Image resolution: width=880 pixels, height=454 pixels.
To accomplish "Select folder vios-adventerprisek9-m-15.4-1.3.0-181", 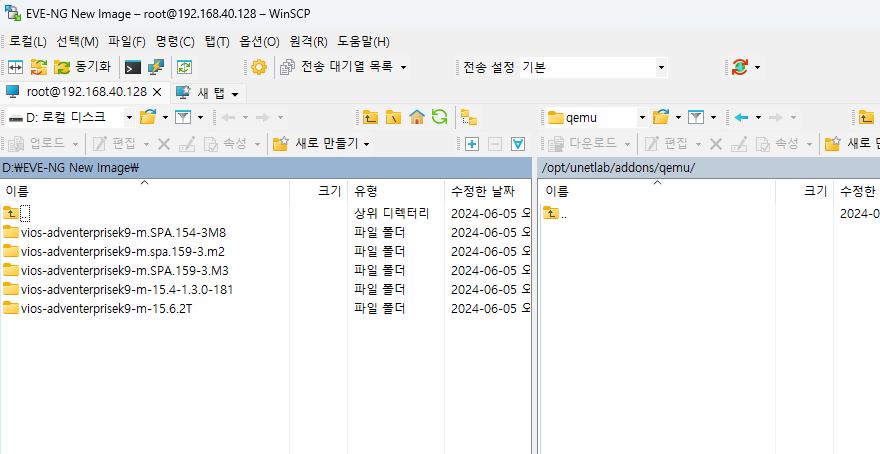I will [x=118, y=290].
